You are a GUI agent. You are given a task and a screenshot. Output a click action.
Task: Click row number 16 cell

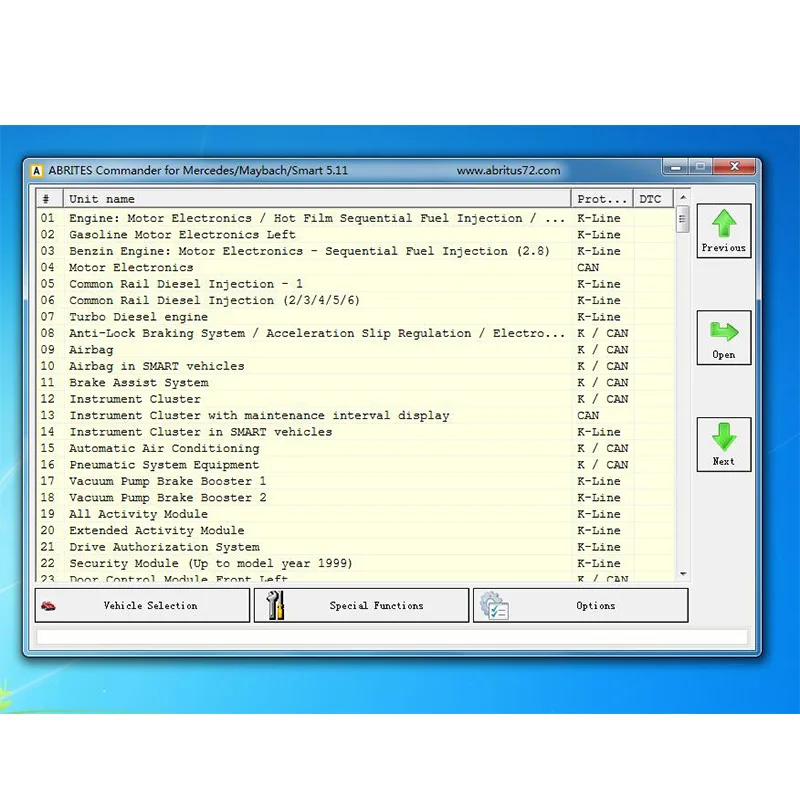click(x=49, y=464)
